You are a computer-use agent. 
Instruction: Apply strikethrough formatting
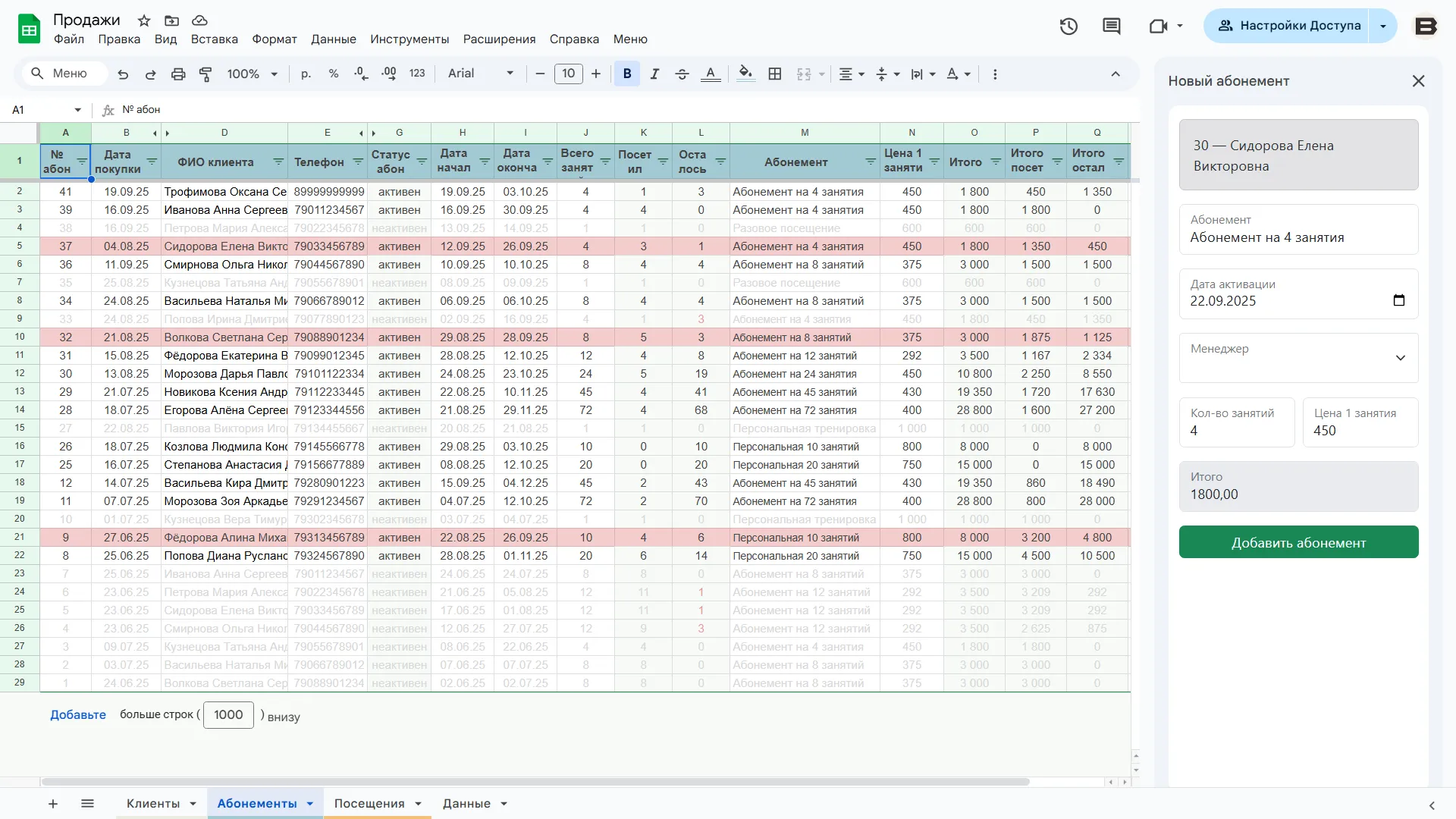coord(682,74)
